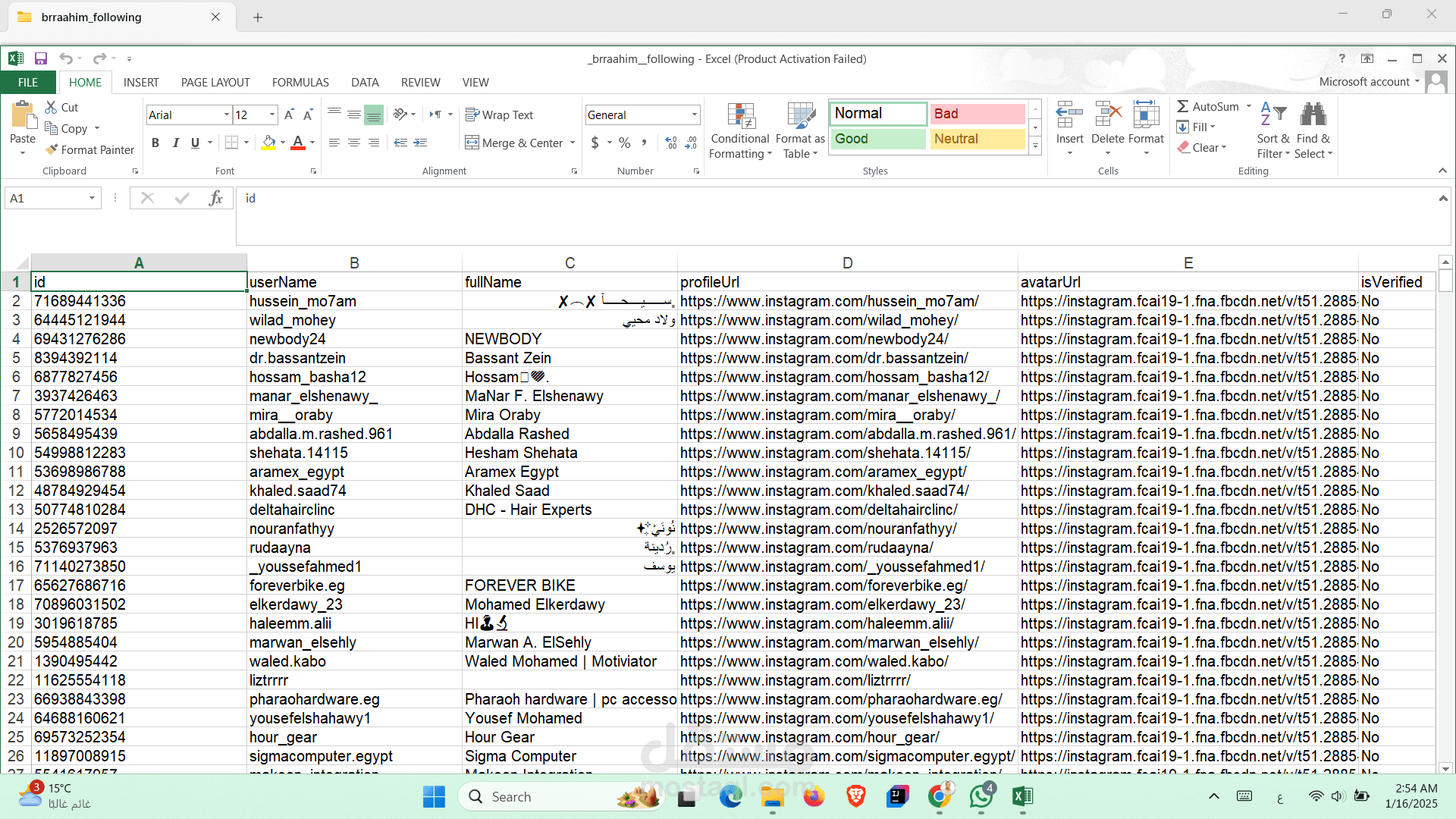The height and width of the screenshot is (819, 1456).
Task: Toggle Wrap Text for selected cell
Action: pos(499,115)
